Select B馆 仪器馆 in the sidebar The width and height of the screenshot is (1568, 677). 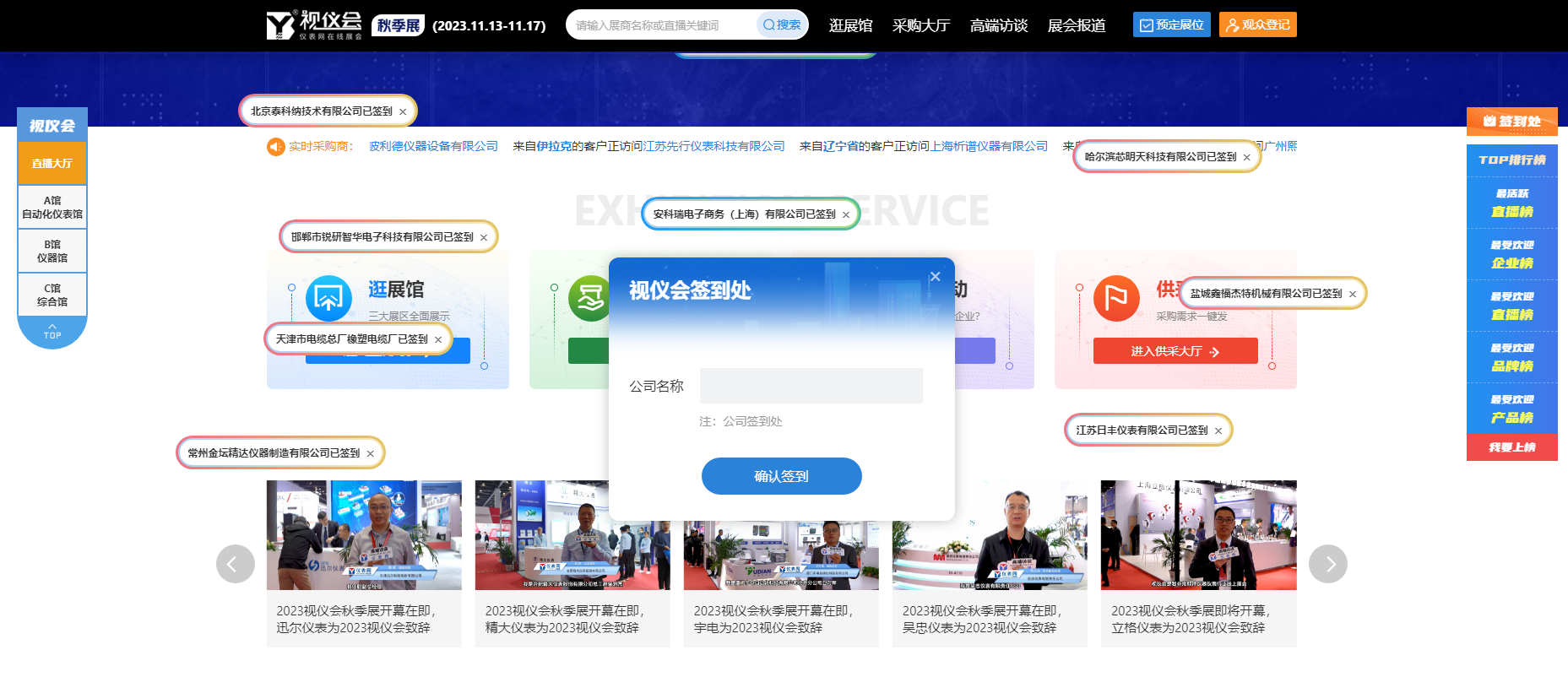52,251
